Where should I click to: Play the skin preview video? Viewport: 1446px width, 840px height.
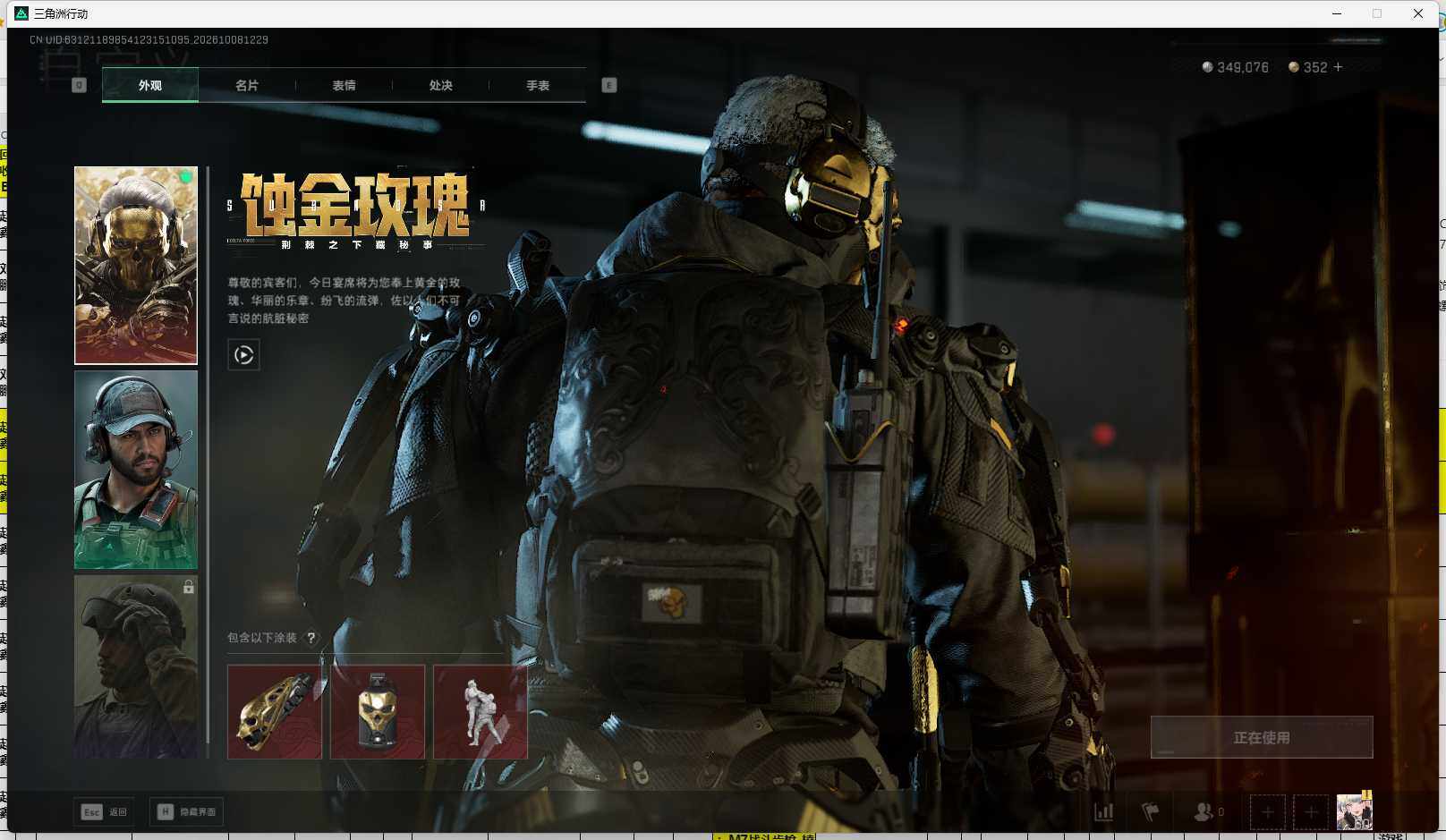point(243,355)
